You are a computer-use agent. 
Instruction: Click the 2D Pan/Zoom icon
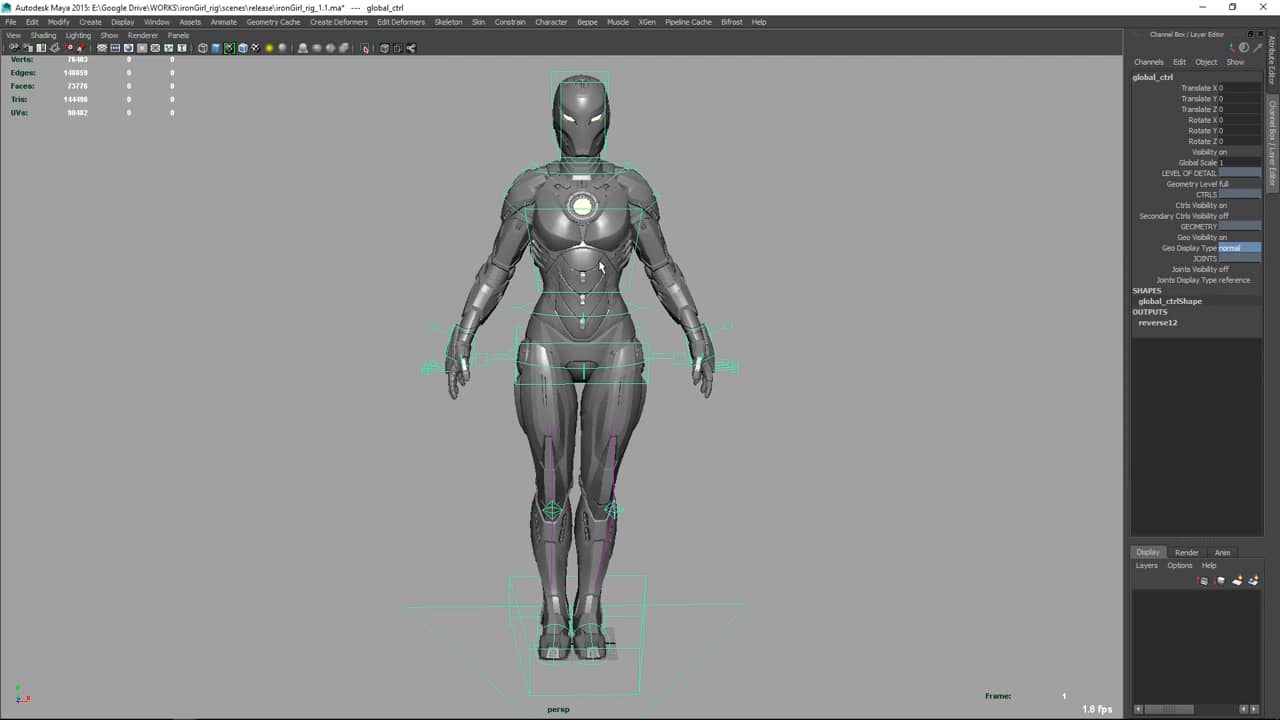(x=68, y=48)
